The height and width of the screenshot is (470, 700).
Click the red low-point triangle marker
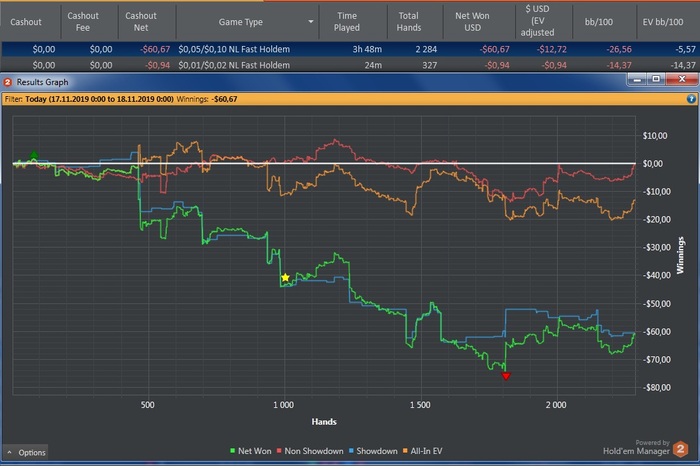pos(506,376)
